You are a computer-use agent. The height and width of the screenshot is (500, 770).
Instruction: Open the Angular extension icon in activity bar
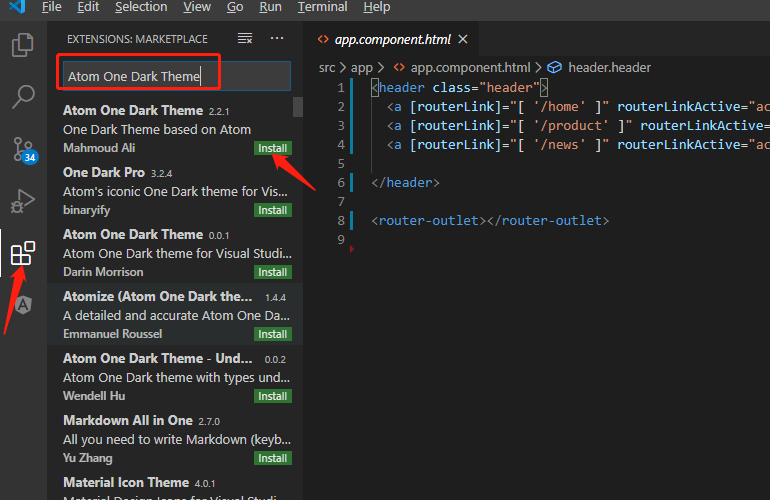(x=23, y=305)
